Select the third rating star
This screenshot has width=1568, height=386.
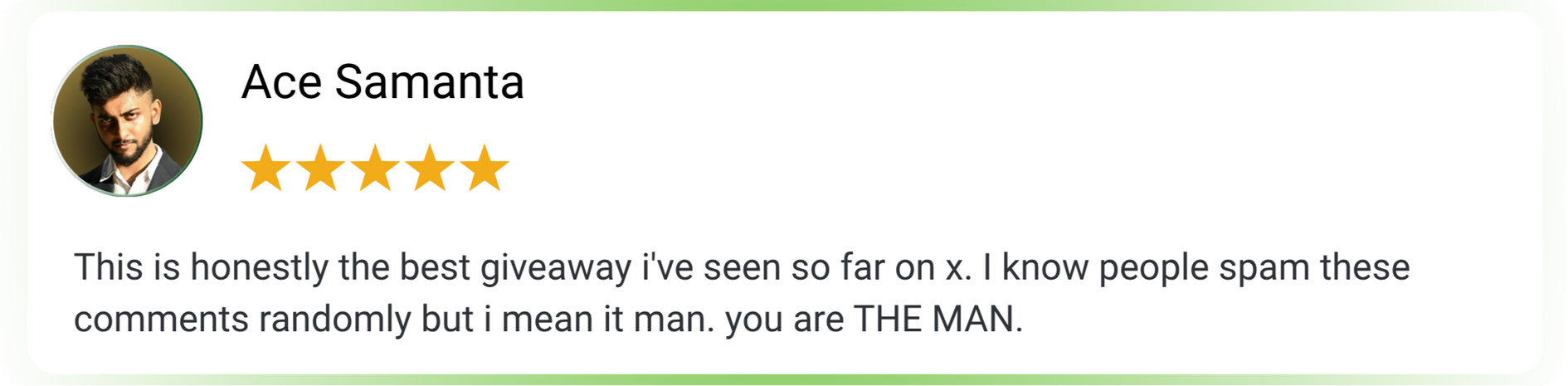click(x=376, y=169)
